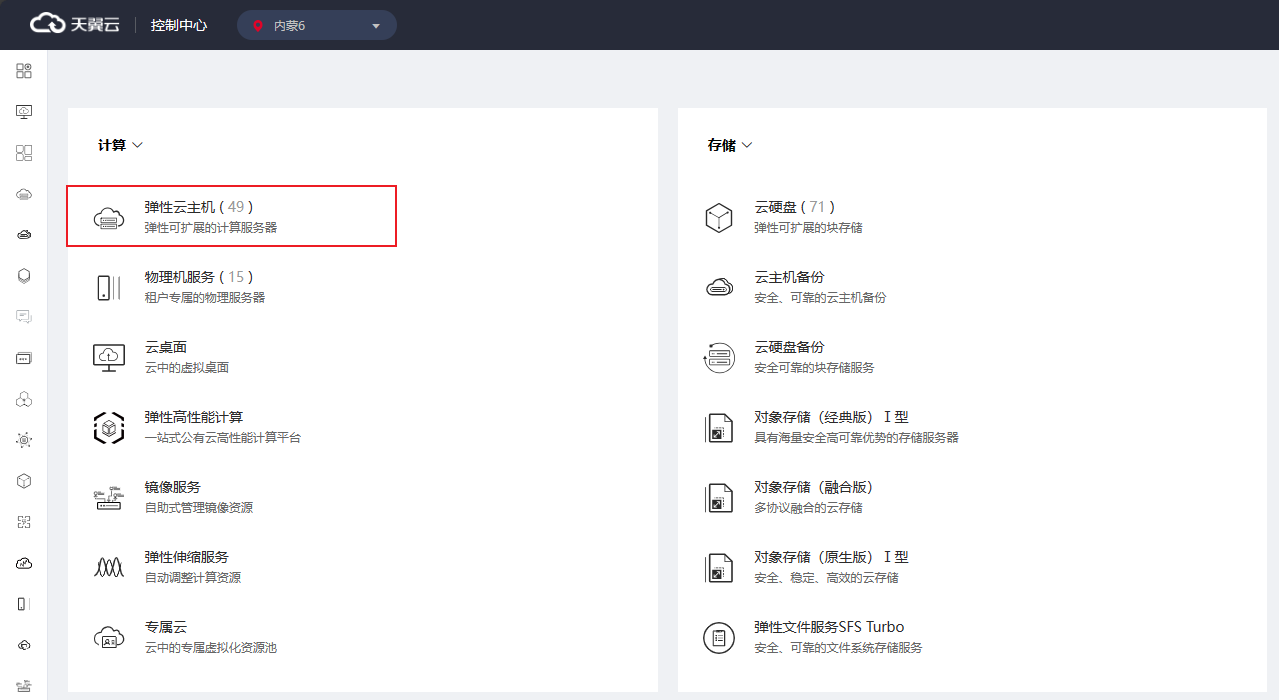The height and width of the screenshot is (700, 1279).
Task: Click the three hexagons cluster sidebar icon
Action: [x=24, y=399]
